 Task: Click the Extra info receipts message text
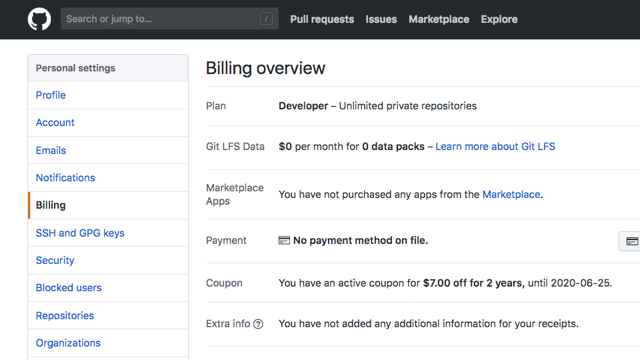pos(429,324)
